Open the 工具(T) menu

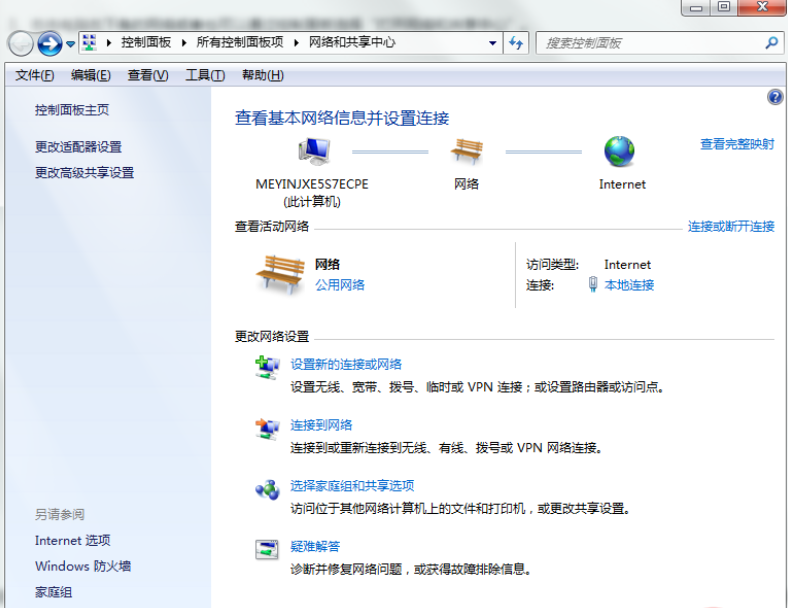point(205,75)
